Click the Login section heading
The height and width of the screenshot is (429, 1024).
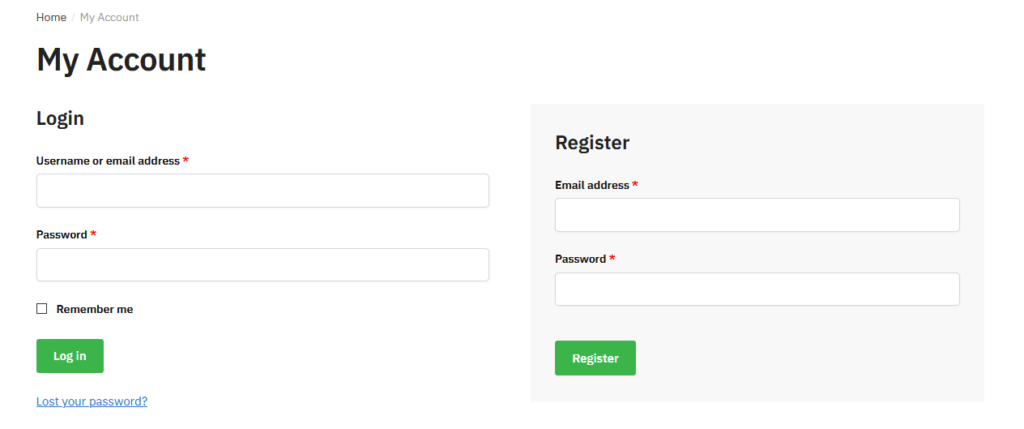(x=60, y=118)
